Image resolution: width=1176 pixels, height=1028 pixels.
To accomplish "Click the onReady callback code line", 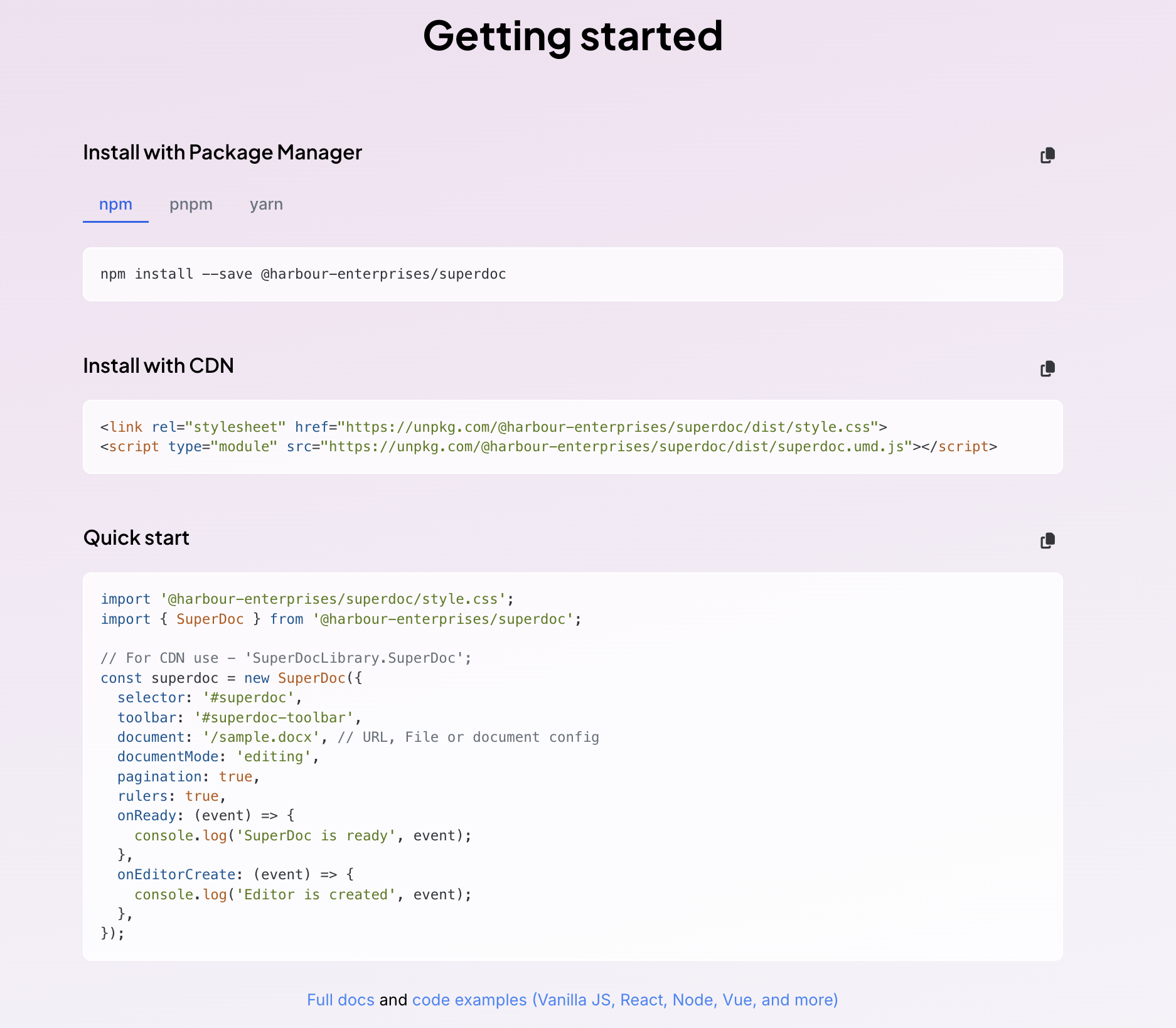I will pyautogui.click(x=206, y=816).
